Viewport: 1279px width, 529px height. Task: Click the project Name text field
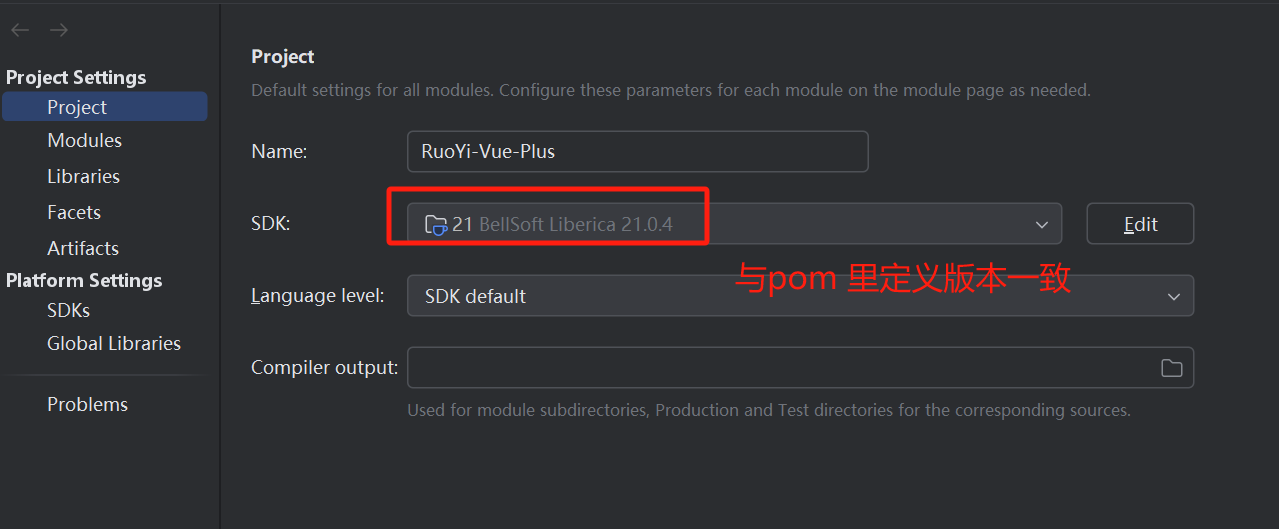[x=637, y=152]
